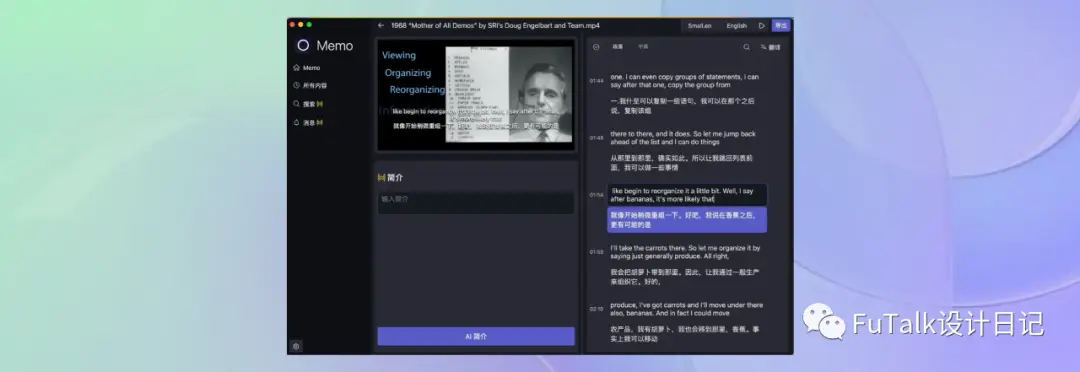This screenshot has width=1080, height=372.
Task: Click the video preview showing Engelbart
Action: point(476,95)
